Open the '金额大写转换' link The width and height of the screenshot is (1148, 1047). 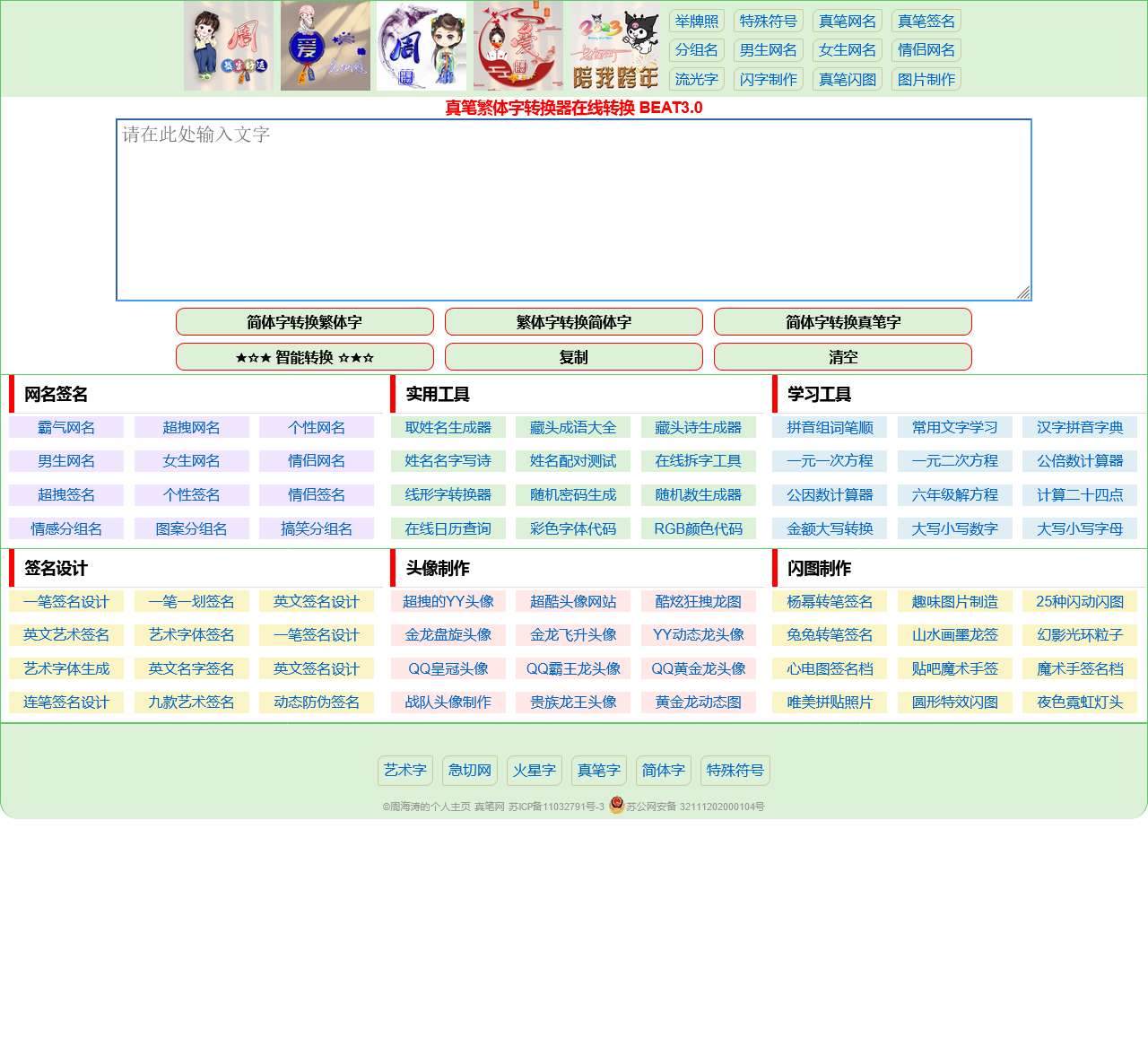tap(830, 529)
